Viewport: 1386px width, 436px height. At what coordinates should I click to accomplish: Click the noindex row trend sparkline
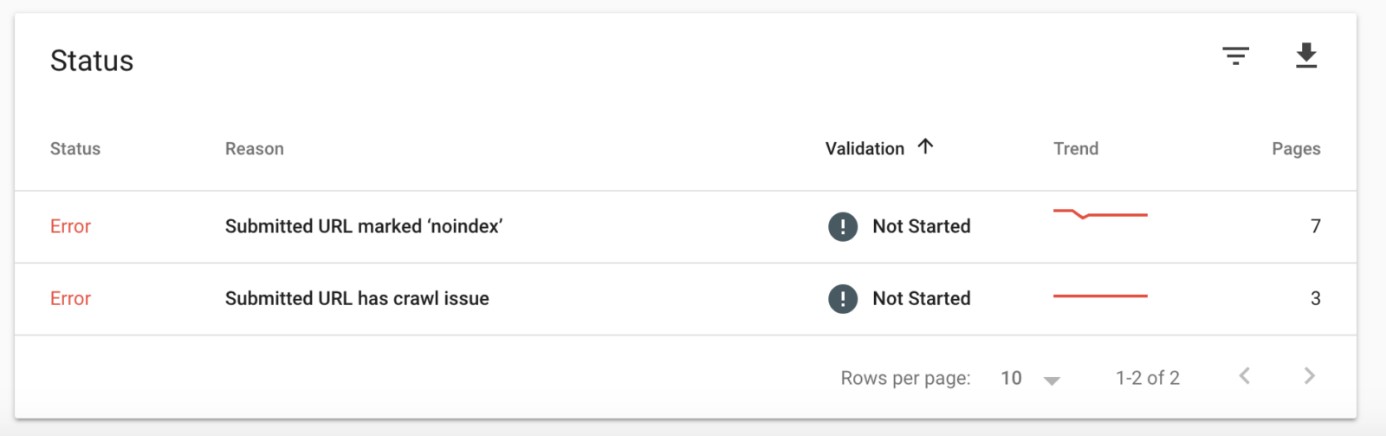[x=1100, y=214]
